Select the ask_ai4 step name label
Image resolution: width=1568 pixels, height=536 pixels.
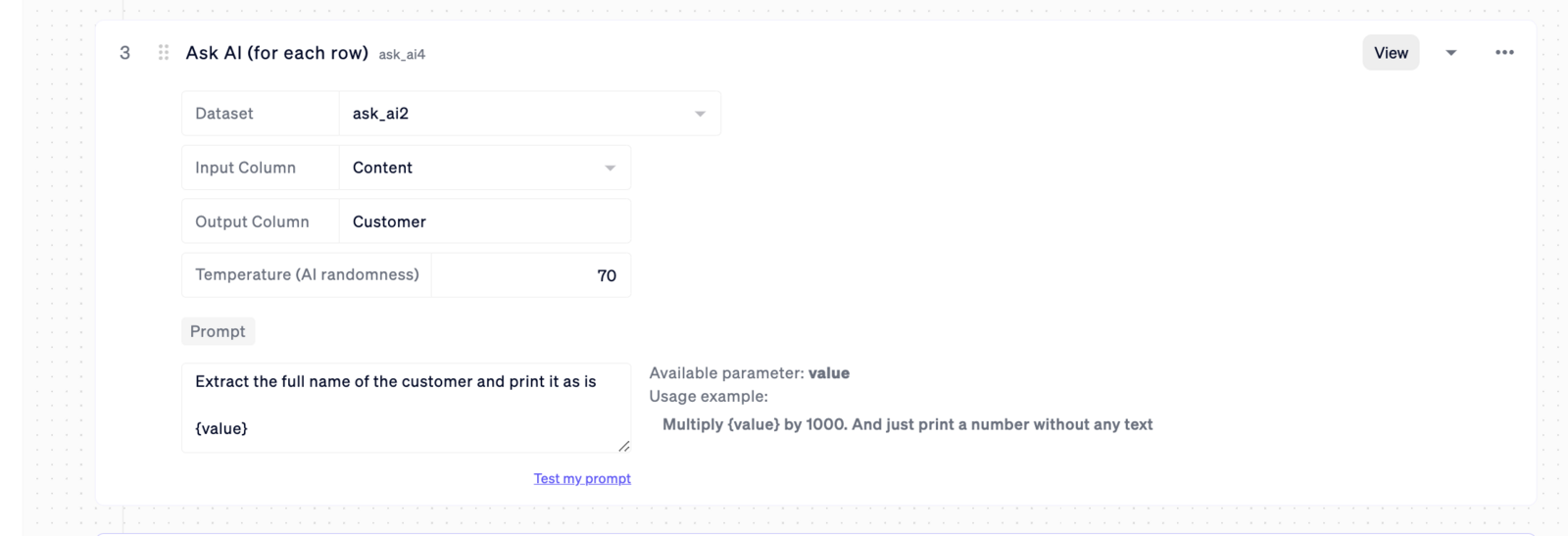tap(402, 55)
